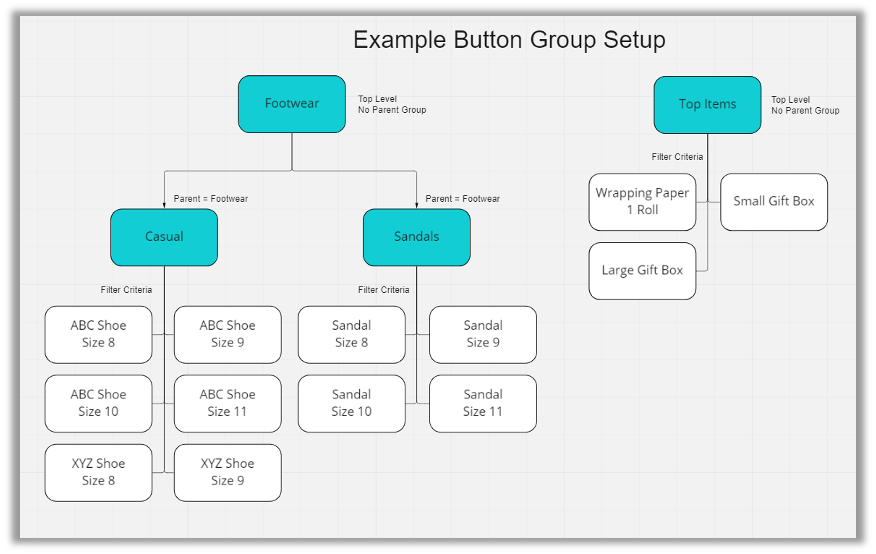
Task: Click the ABC Shoe Size 8 button
Action: tap(98, 334)
